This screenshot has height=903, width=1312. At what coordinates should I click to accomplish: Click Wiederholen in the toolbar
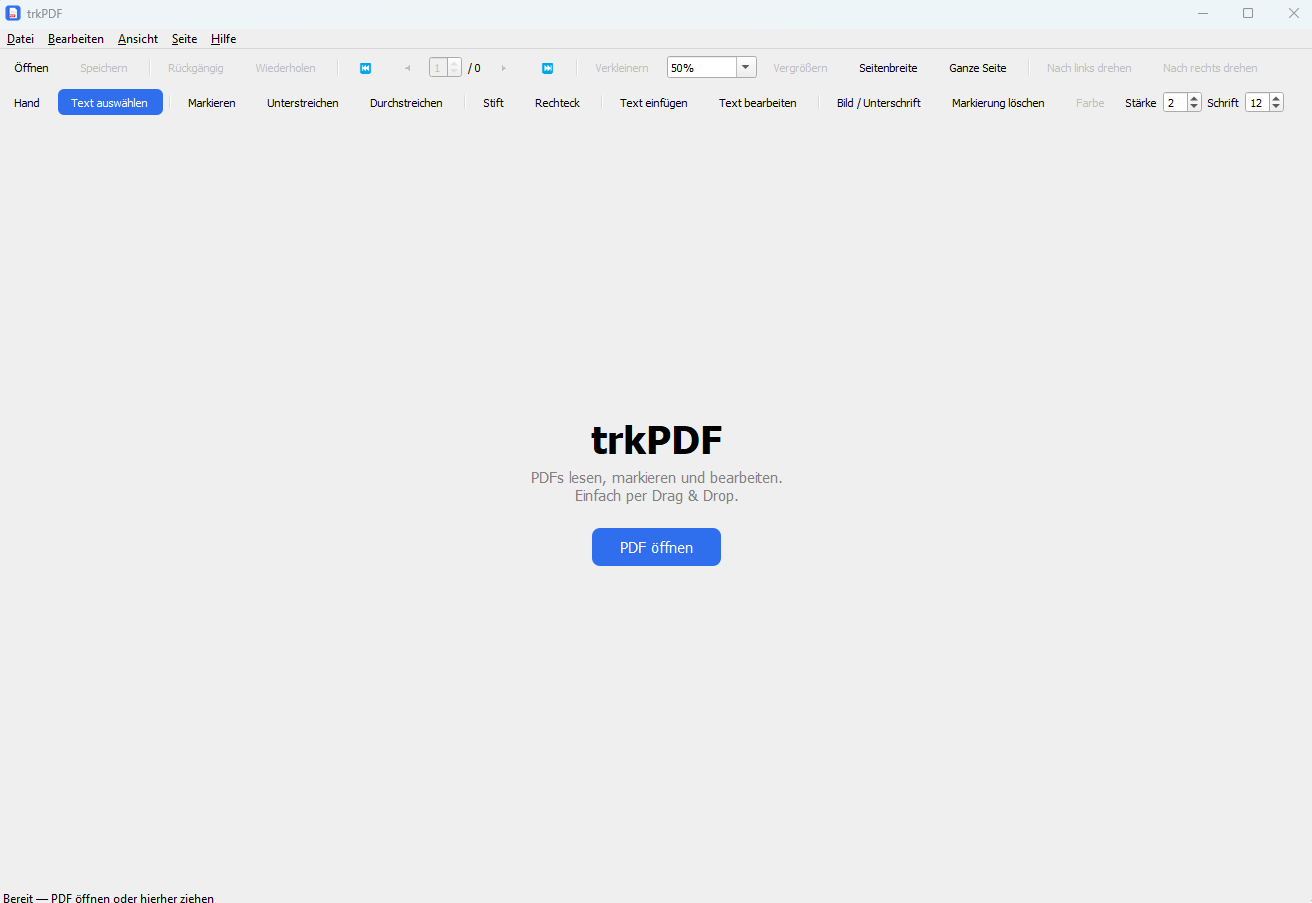pos(285,68)
